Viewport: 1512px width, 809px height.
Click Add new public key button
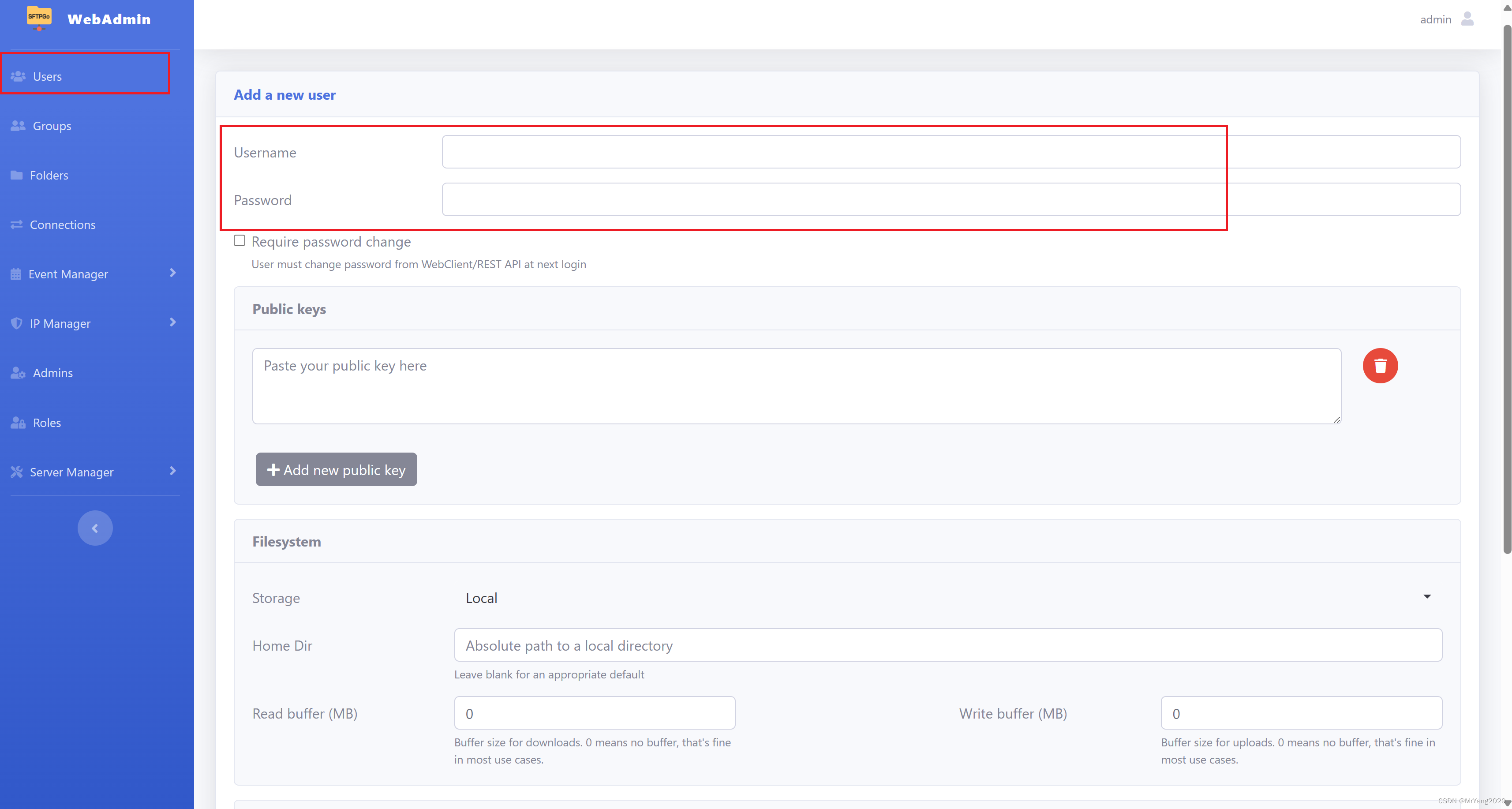coord(336,469)
